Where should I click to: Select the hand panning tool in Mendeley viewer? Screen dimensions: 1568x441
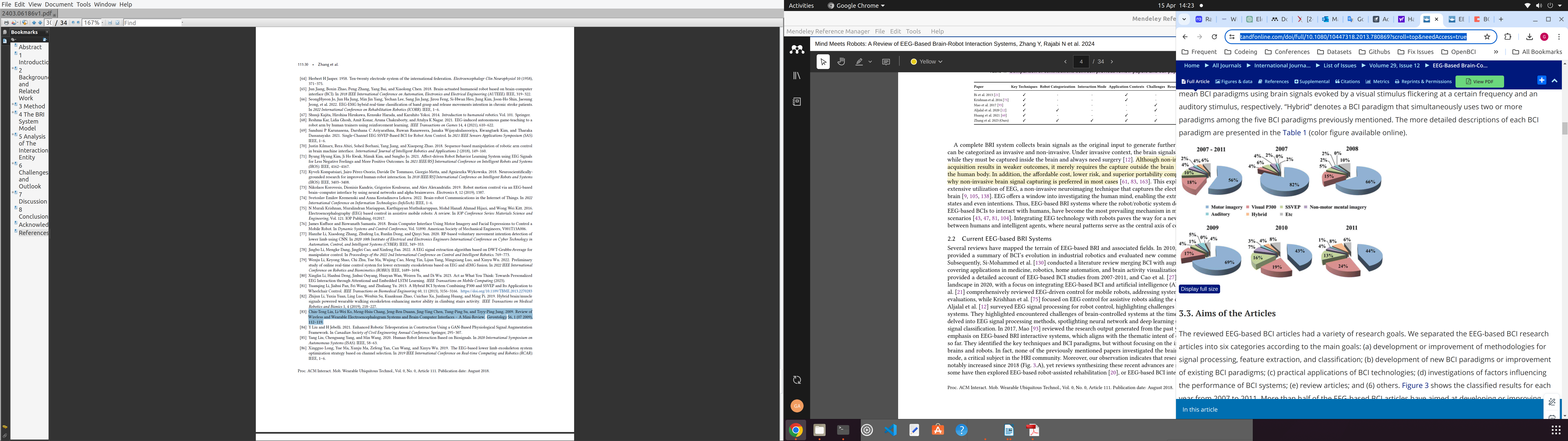coord(841,61)
